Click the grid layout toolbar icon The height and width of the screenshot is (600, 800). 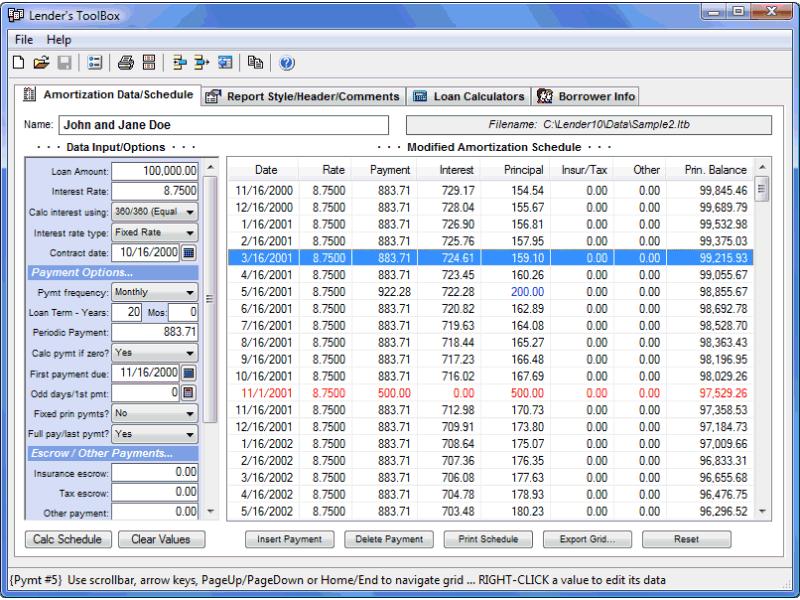149,62
